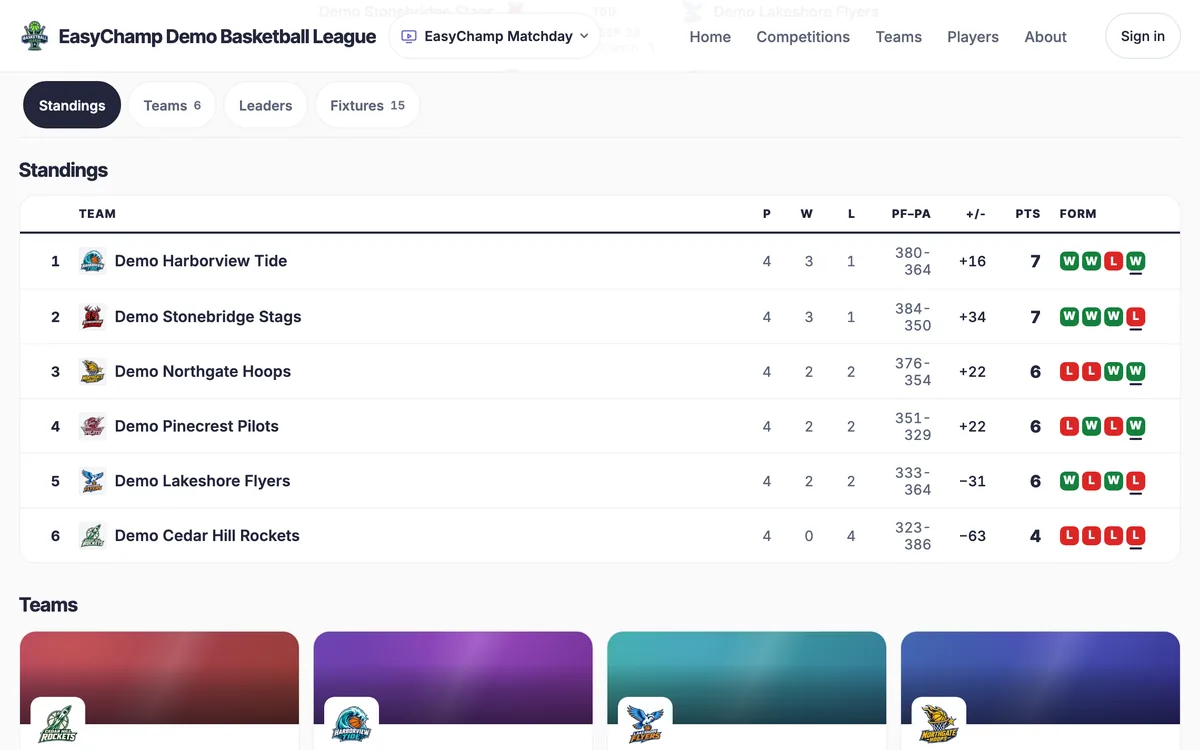1200x750 pixels.
Task: Click the 323-386 score value
Action: point(913,536)
